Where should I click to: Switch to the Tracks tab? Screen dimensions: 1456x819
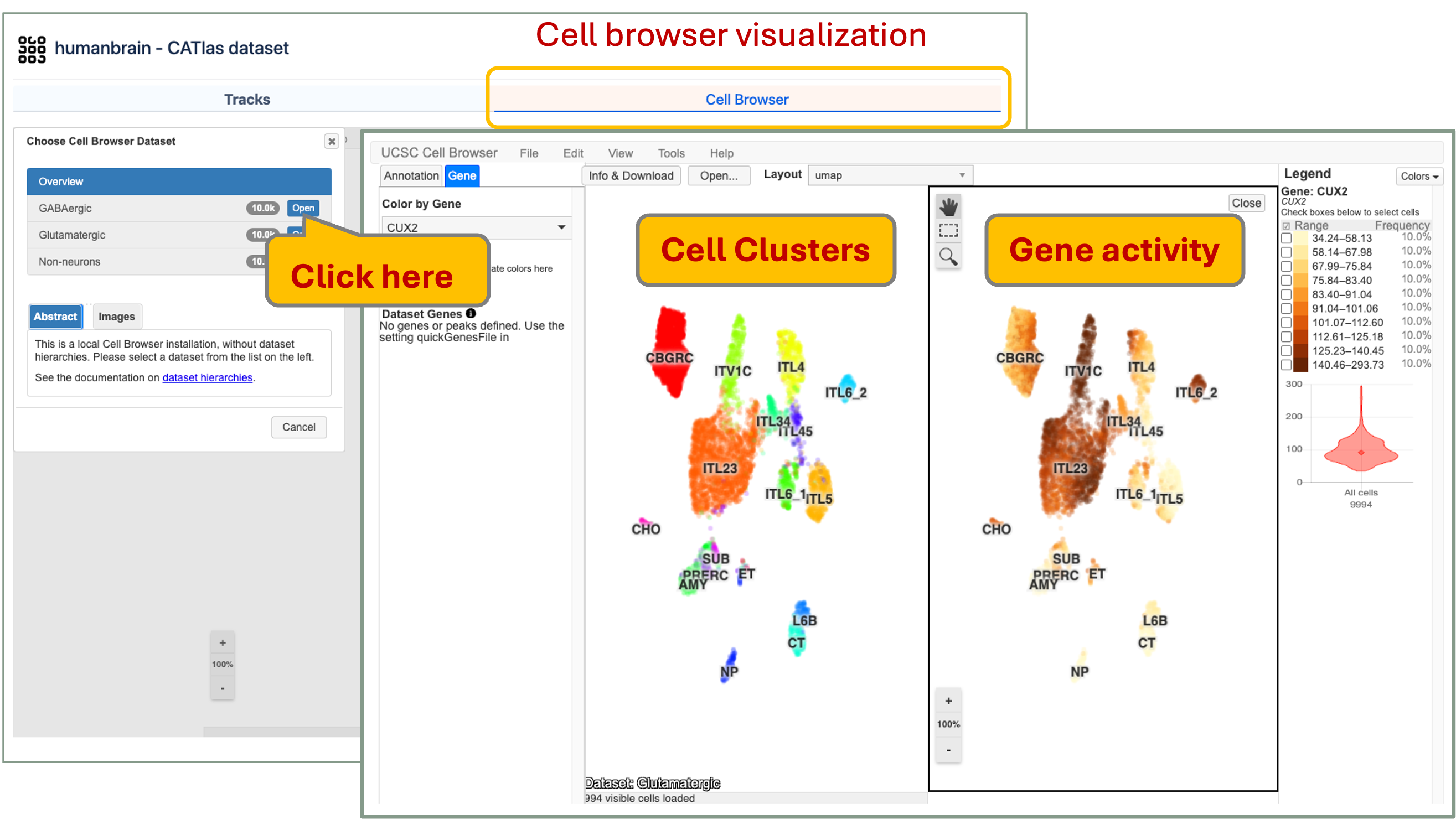[247, 100]
